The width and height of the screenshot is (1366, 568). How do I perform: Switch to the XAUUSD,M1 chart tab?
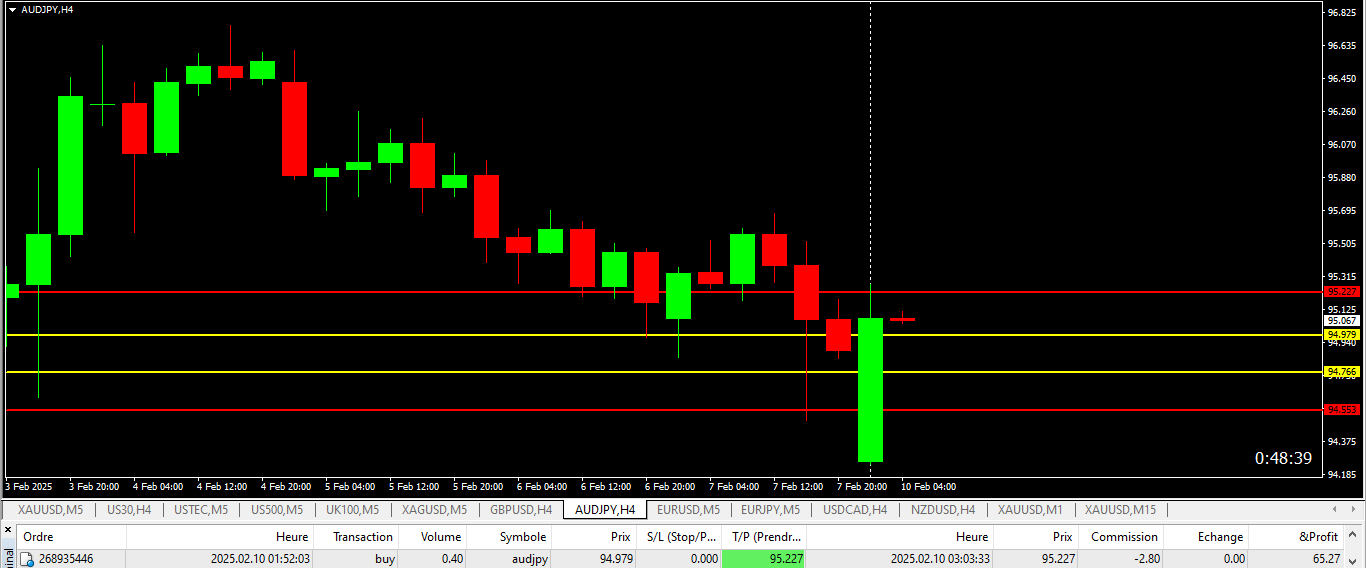click(1030, 510)
